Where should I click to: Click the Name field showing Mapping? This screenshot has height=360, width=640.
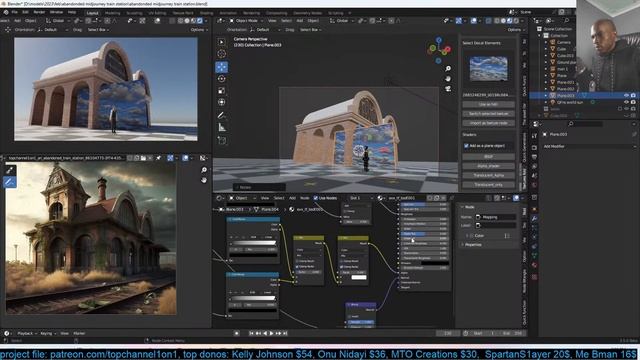495,217
